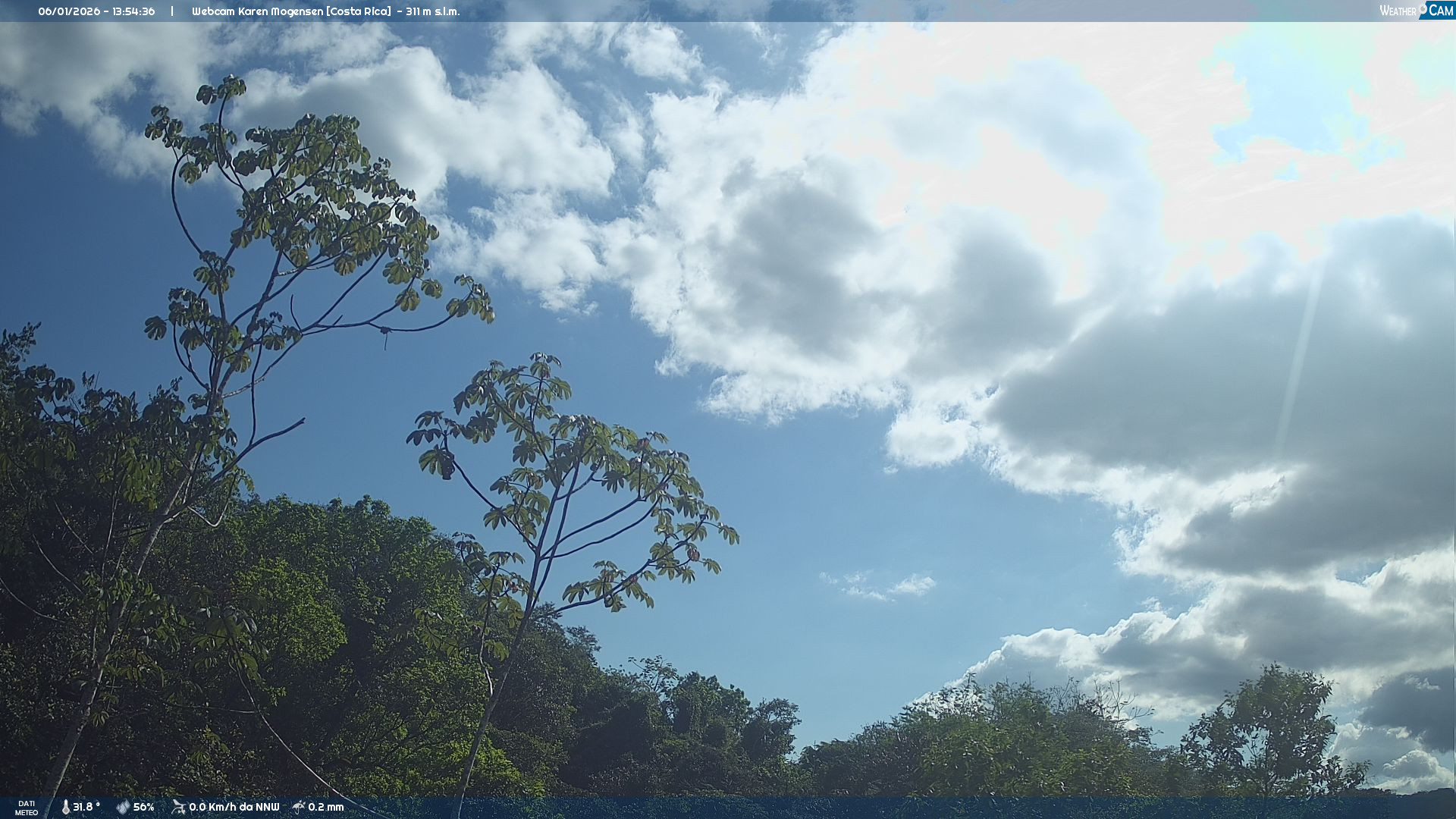Click the 0.0 Km/h wind speed text
Screen dimensions: 1456x819
pos(215,807)
